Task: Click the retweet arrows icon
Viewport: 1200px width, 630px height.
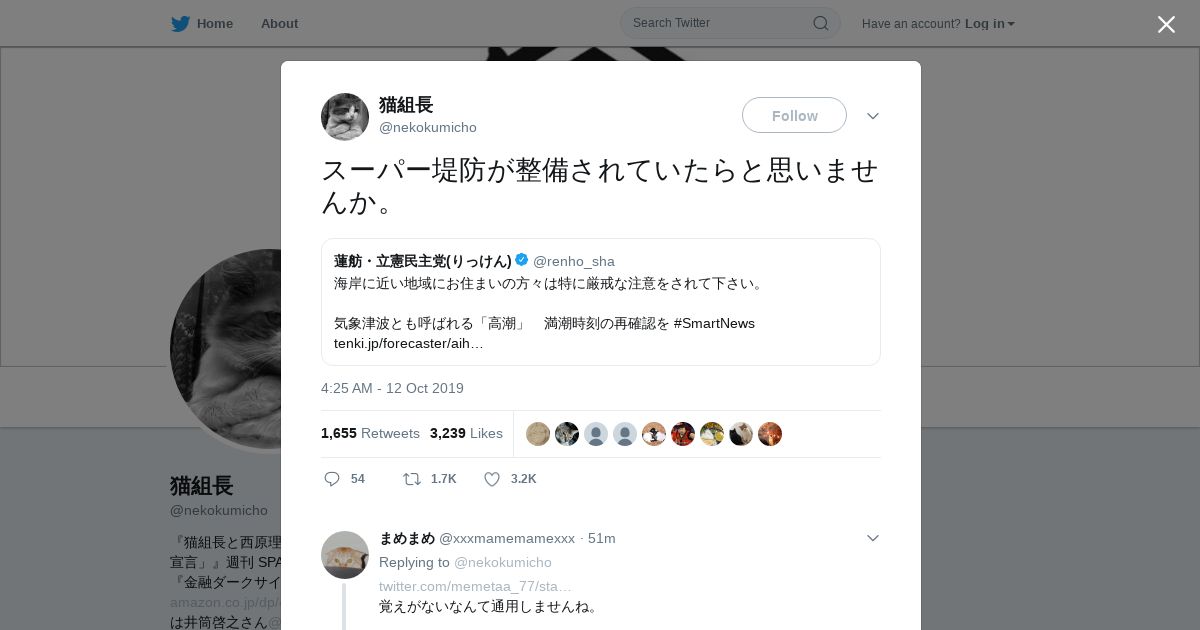Action: (x=412, y=479)
